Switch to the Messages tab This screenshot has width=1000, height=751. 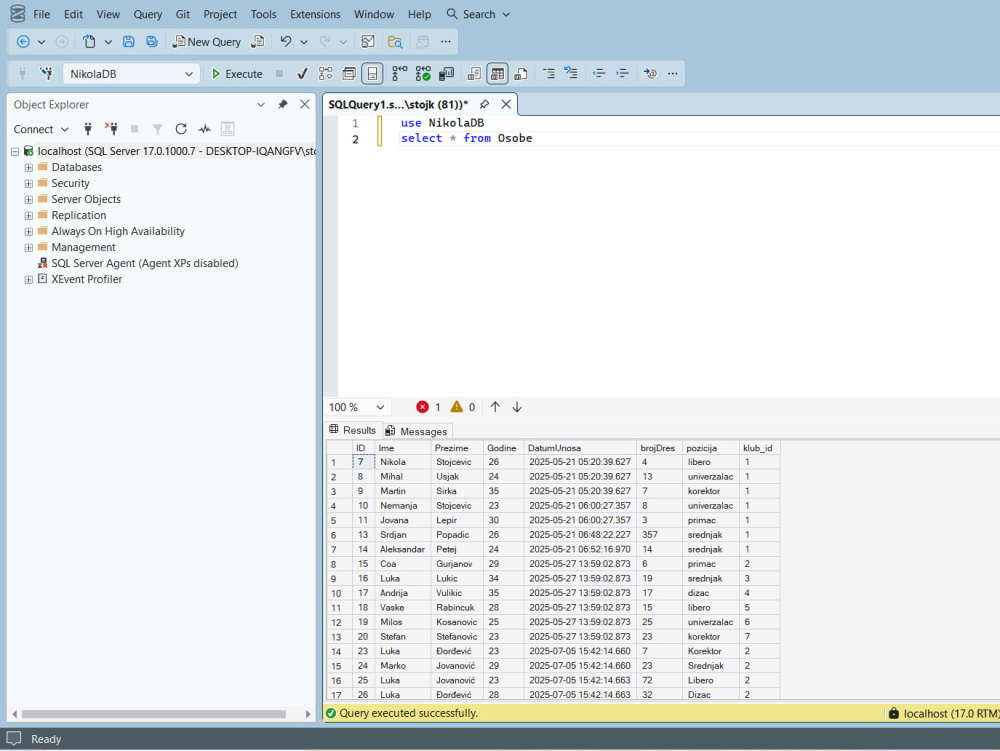(418, 432)
